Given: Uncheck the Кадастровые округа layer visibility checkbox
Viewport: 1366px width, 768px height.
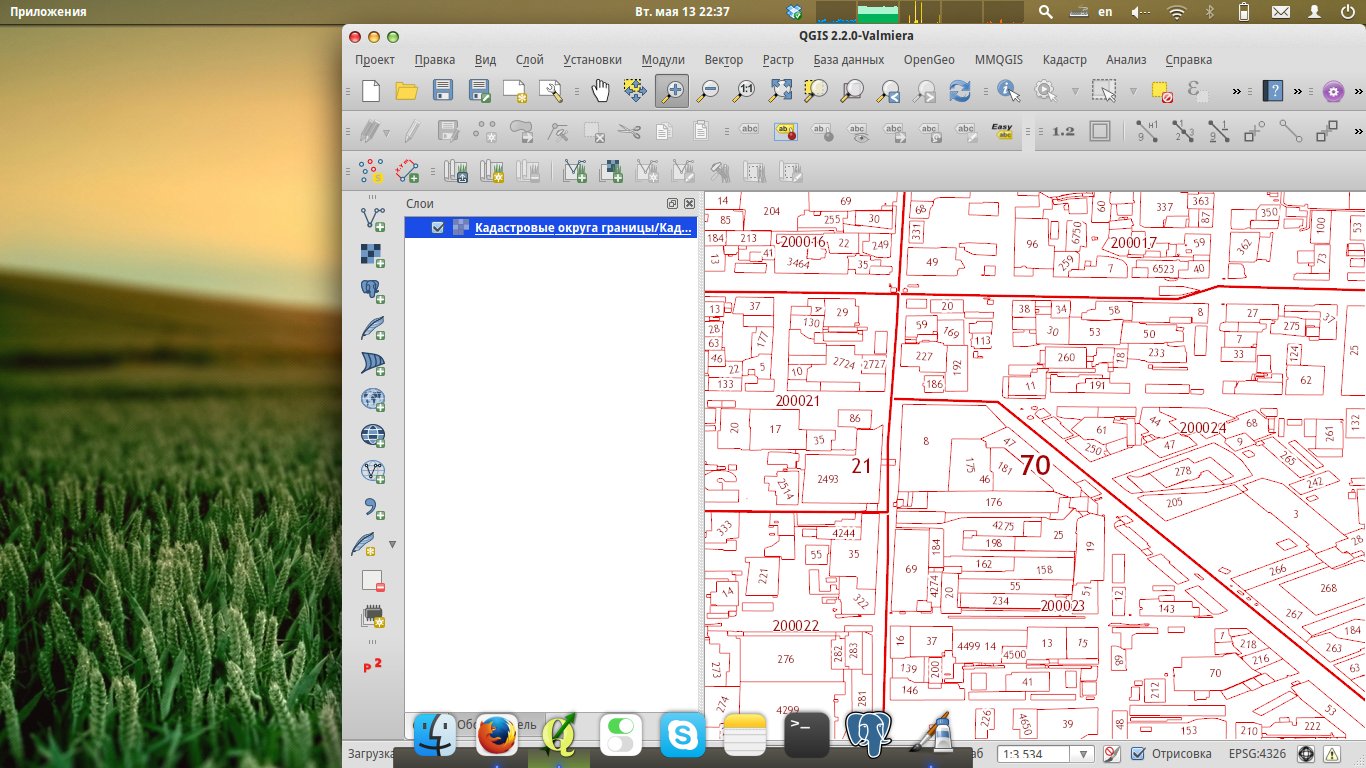Looking at the screenshot, I should 437,228.
